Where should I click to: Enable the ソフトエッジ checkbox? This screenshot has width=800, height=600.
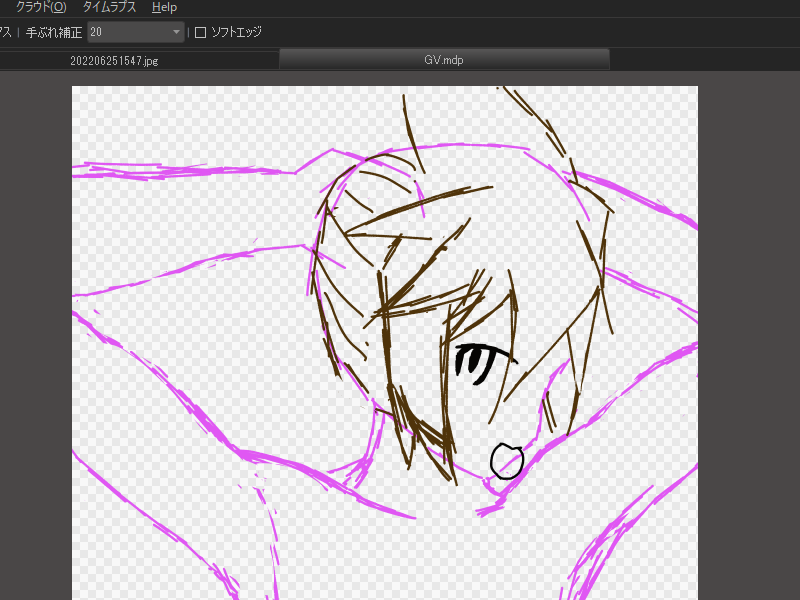201,33
